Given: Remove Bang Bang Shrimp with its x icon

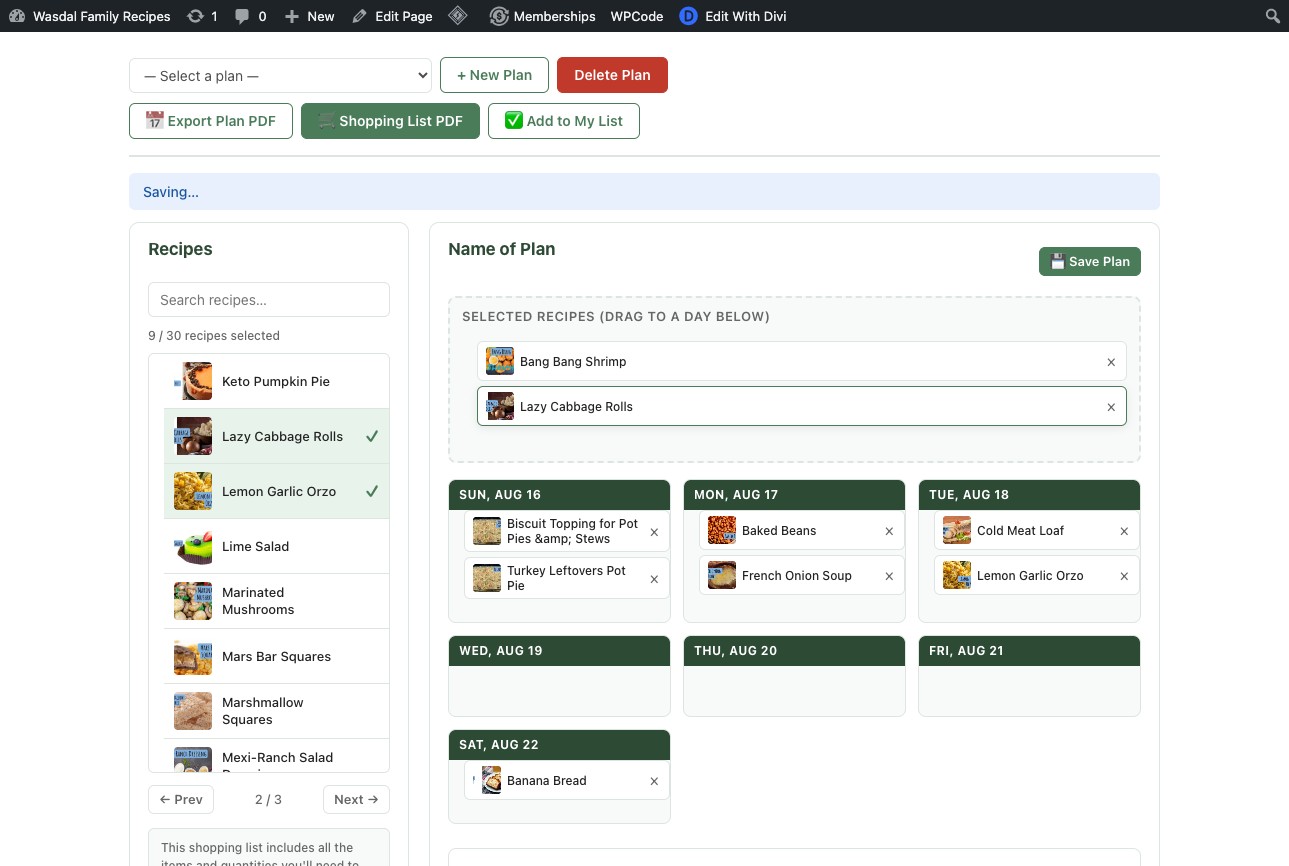Looking at the screenshot, I should point(1111,362).
